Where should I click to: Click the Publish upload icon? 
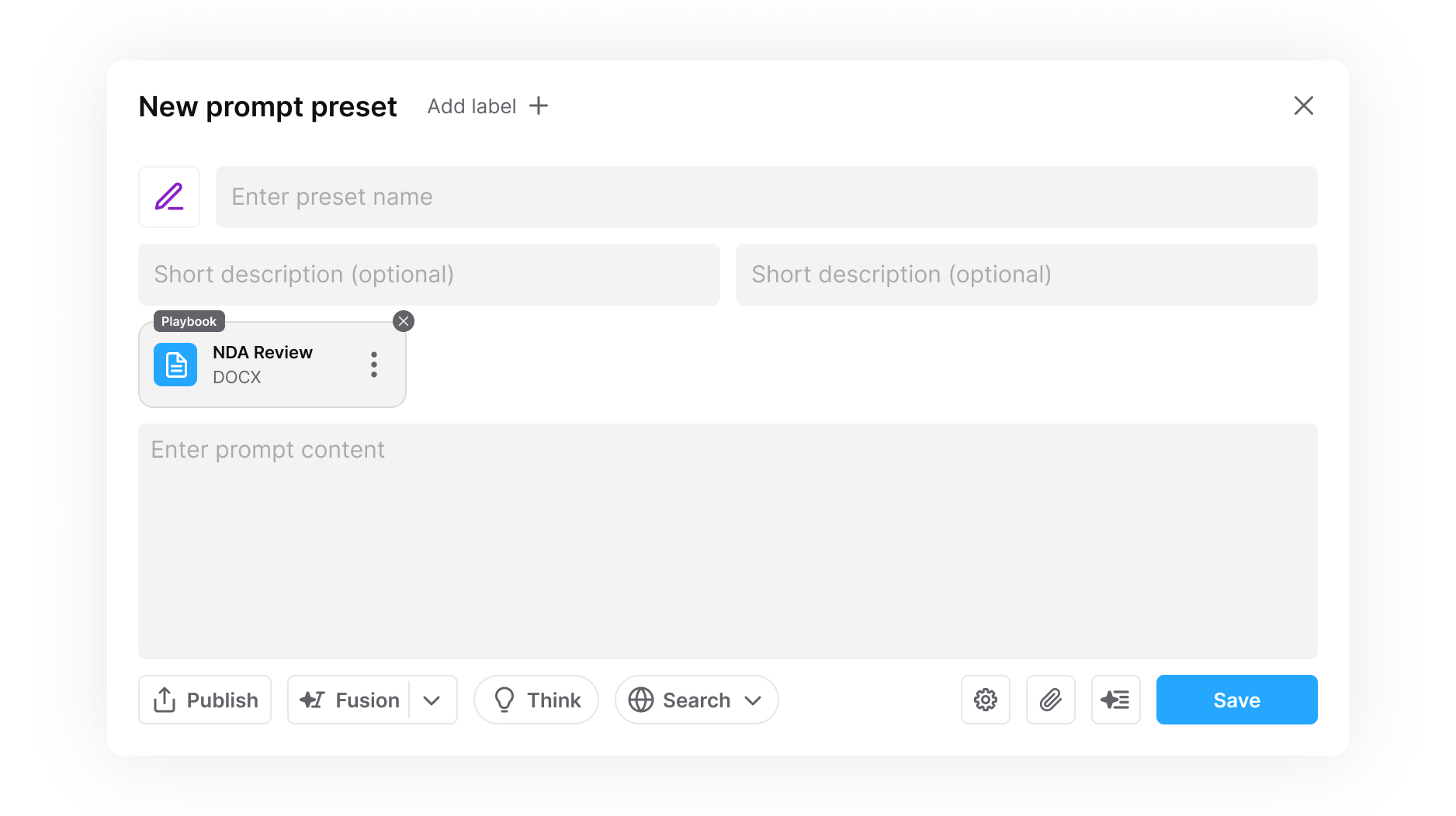[164, 700]
